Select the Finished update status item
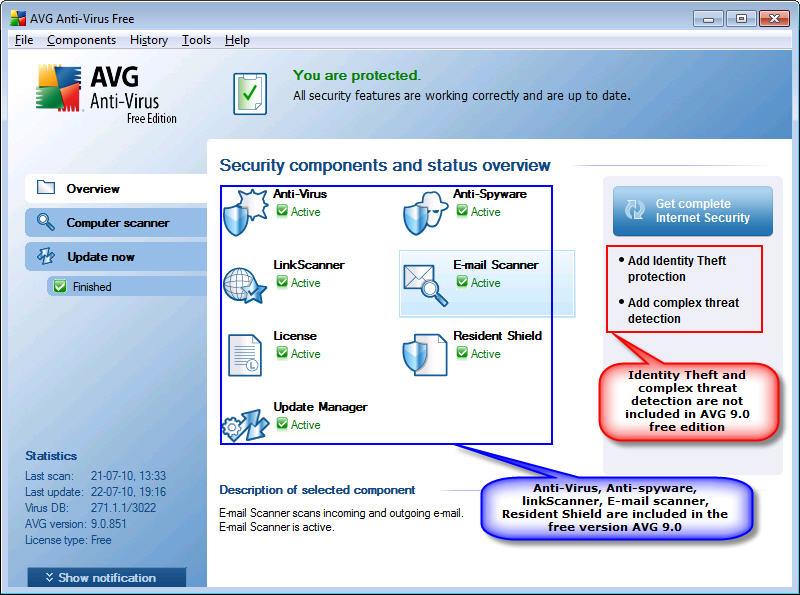Screen dimensions: 800x595 [x=127, y=287]
